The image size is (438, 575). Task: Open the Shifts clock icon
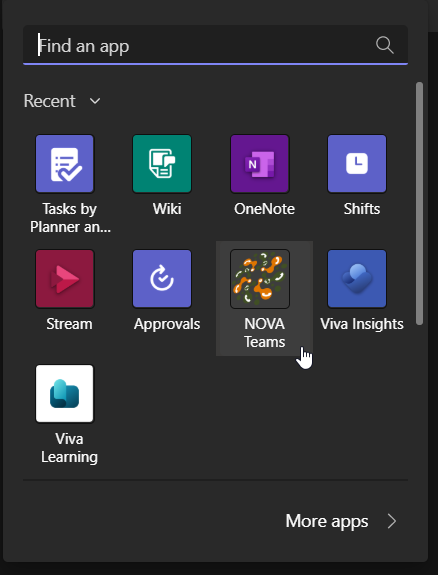tap(357, 164)
